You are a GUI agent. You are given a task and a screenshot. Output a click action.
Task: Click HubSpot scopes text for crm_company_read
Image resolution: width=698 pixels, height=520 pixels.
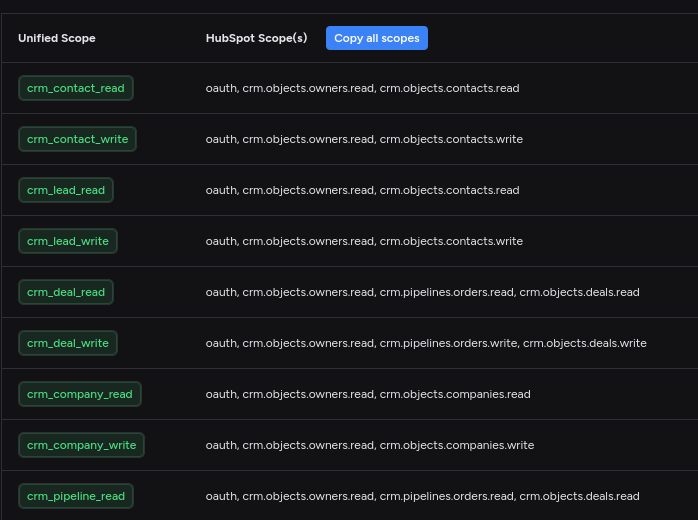coord(368,394)
